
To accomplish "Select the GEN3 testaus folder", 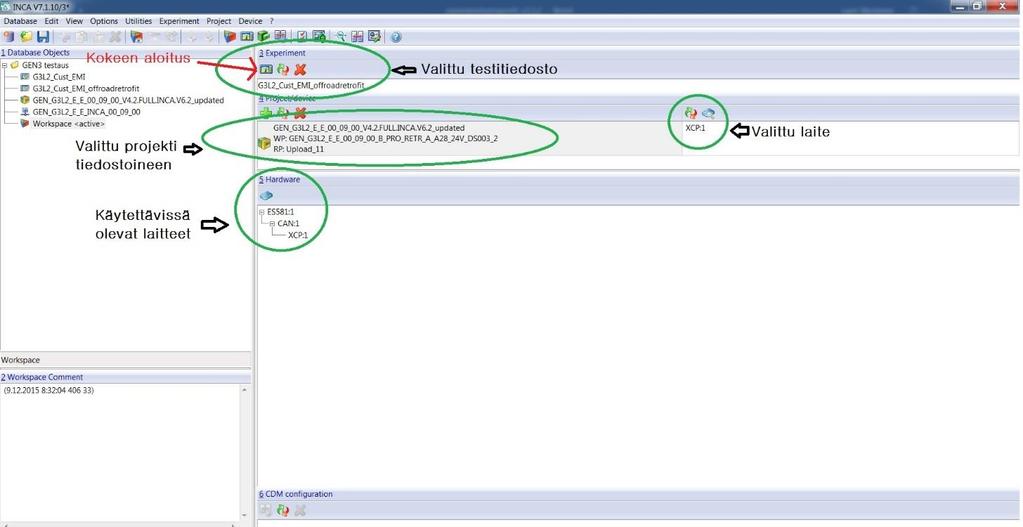I will [45, 65].
